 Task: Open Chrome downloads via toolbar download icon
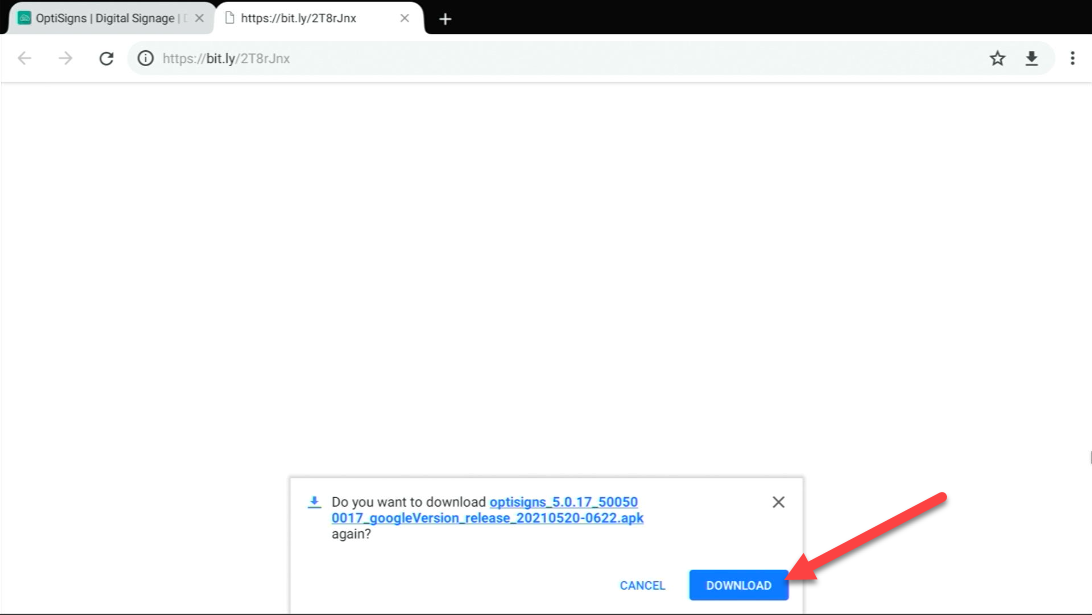tap(1031, 58)
